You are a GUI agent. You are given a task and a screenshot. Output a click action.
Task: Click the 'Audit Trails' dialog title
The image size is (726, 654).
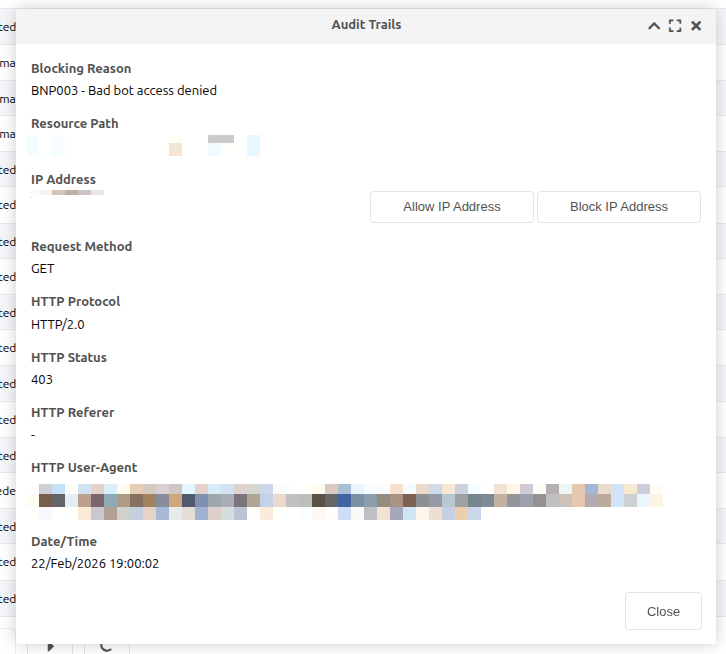[366, 25]
